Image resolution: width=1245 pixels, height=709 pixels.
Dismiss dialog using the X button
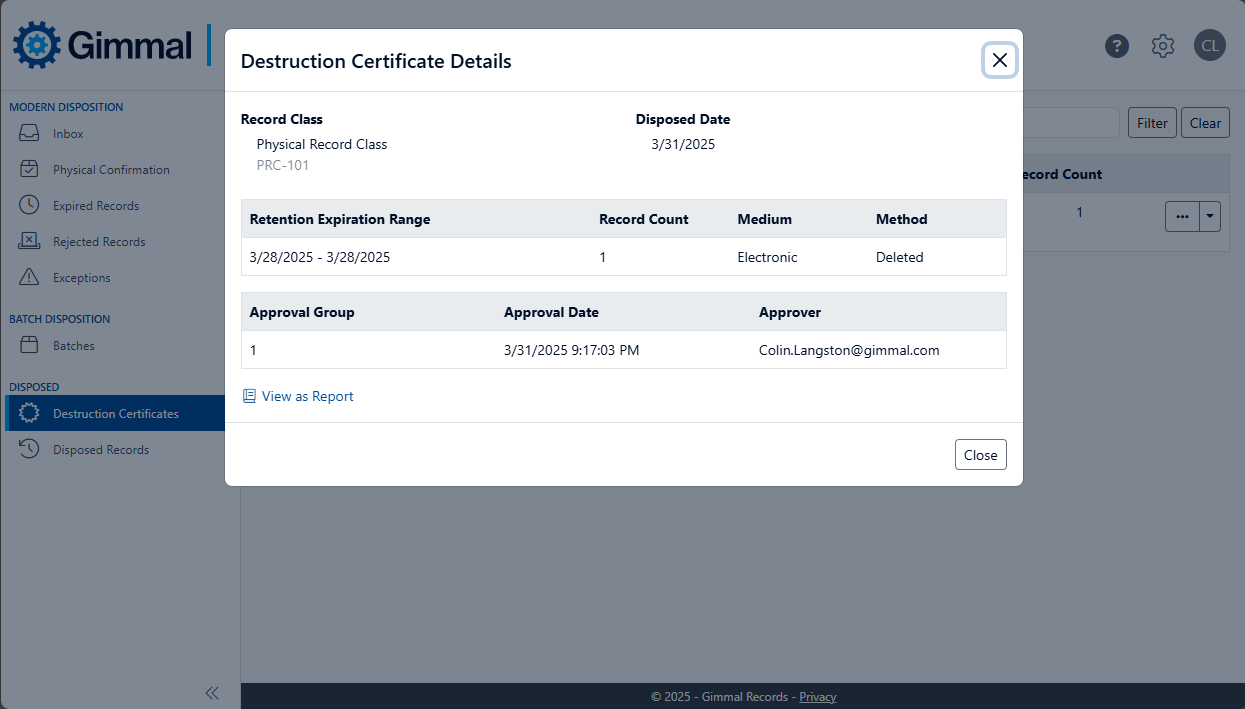point(999,60)
